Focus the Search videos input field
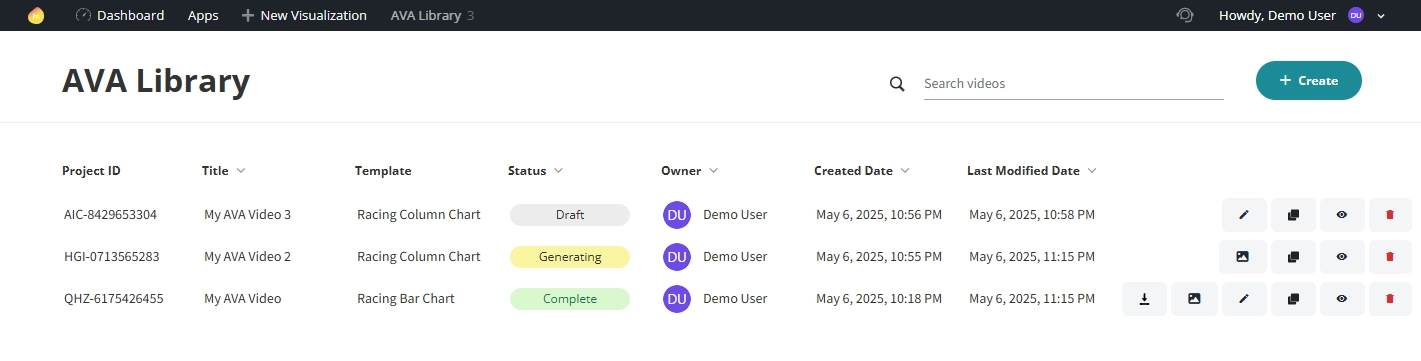The height and width of the screenshot is (361, 1421). [x=1073, y=84]
